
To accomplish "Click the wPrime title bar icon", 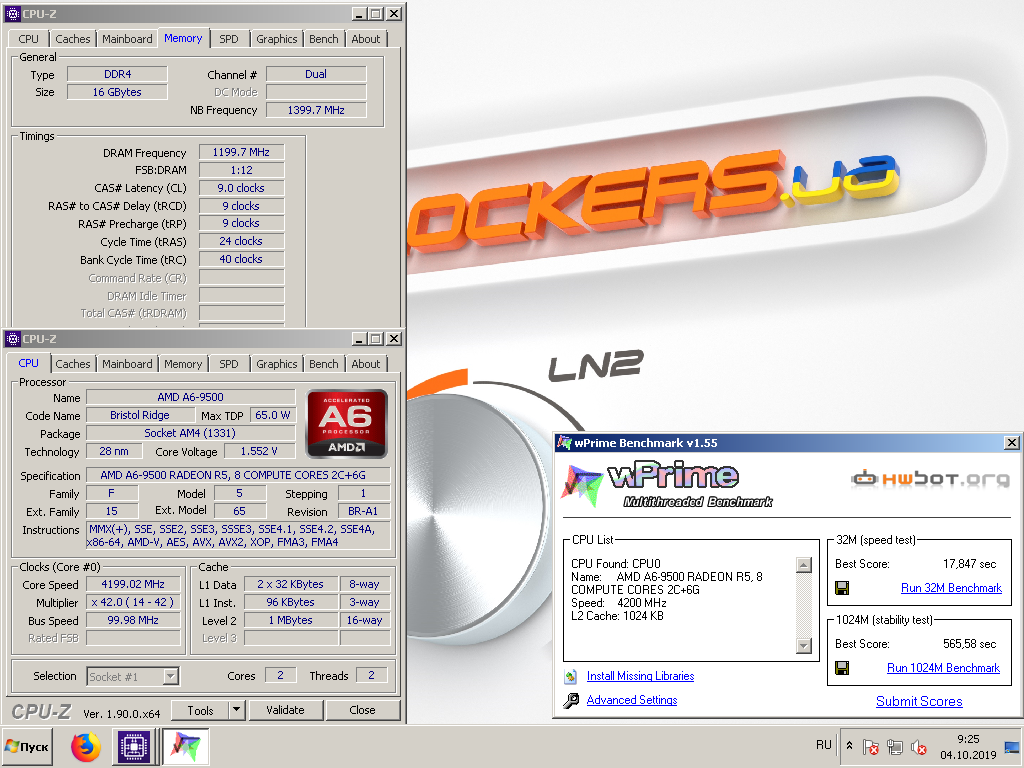I will pyautogui.click(x=564, y=443).
